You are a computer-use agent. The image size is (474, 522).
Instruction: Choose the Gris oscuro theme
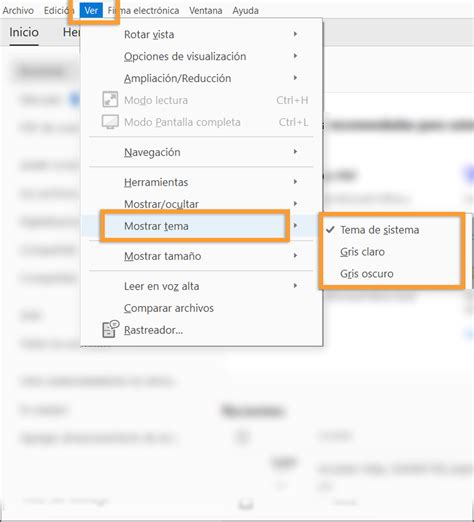367,274
